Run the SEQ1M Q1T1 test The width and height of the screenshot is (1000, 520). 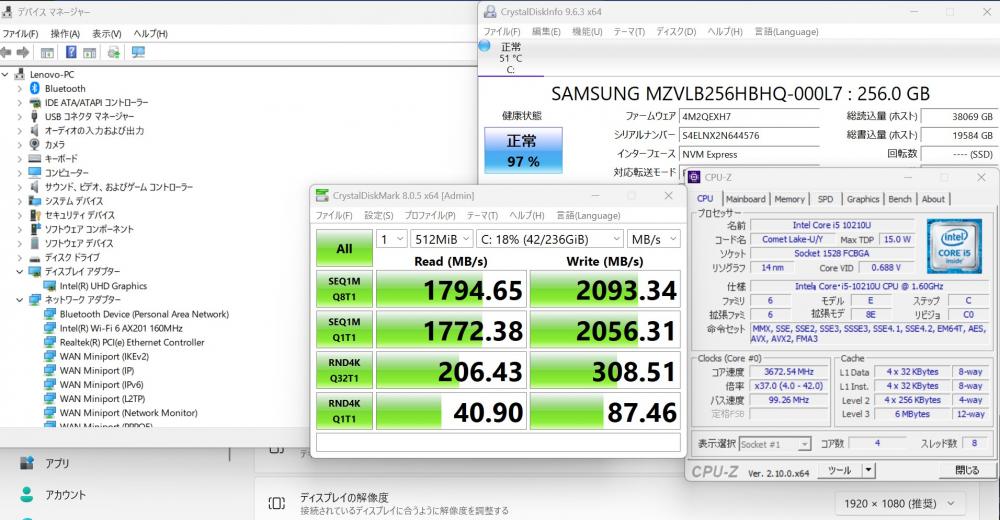click(344, 330)
